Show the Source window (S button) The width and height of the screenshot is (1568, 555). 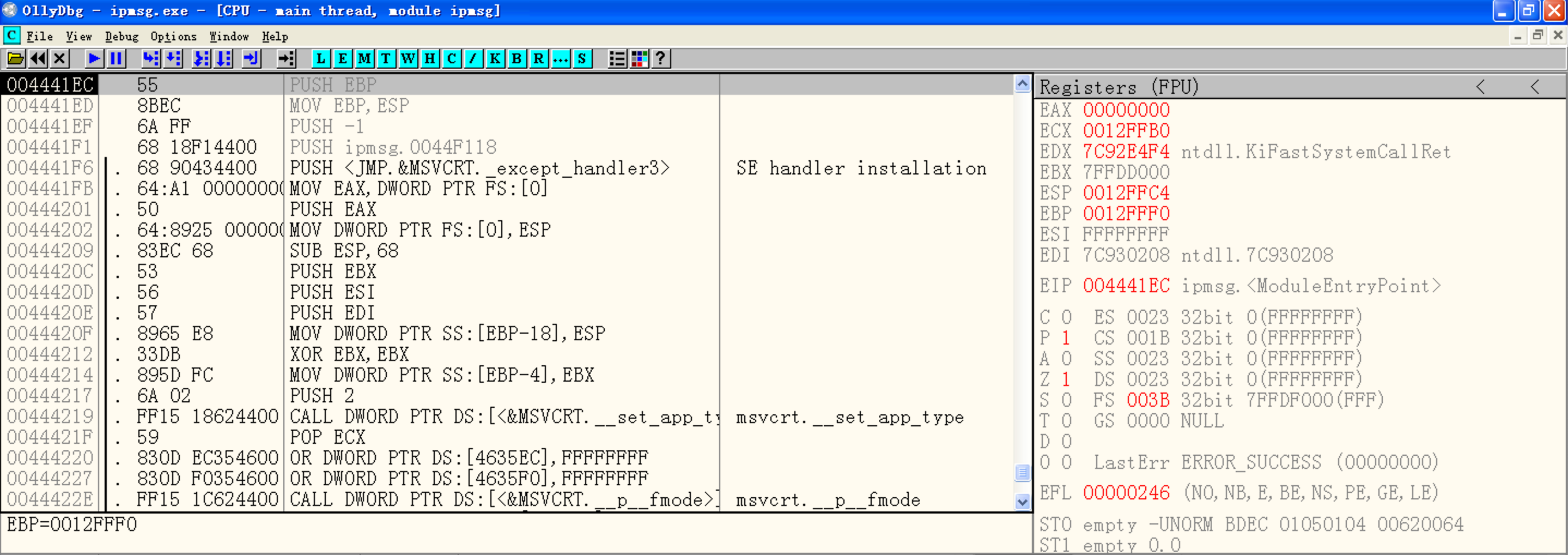tap(582, 58)
